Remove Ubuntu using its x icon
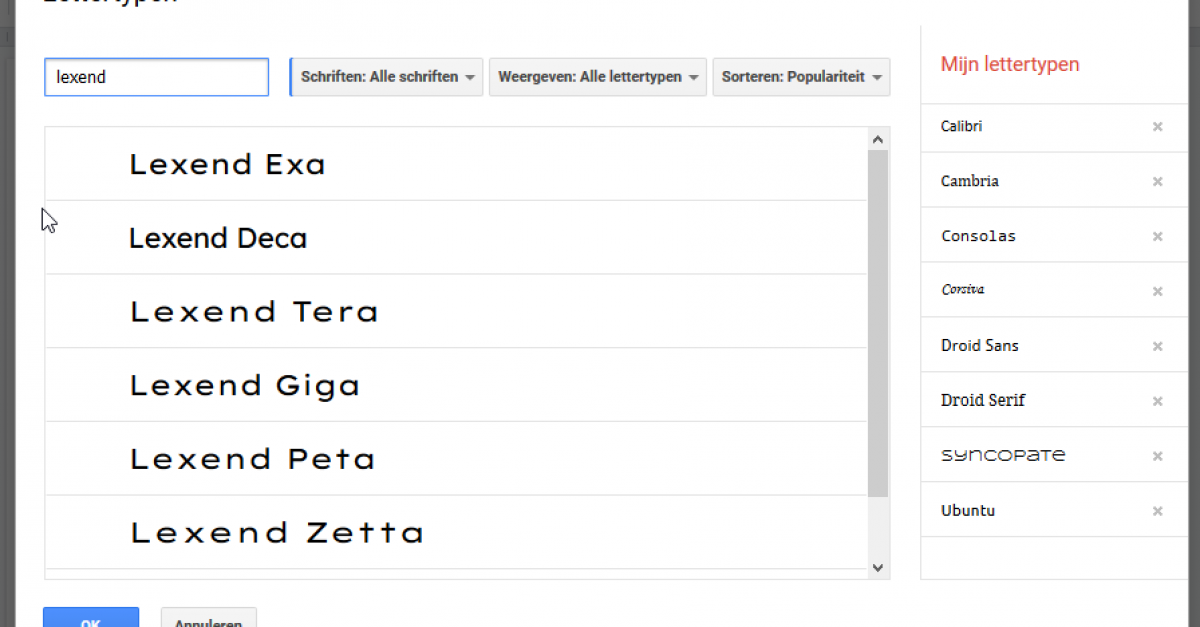 tap(1157, 511)
